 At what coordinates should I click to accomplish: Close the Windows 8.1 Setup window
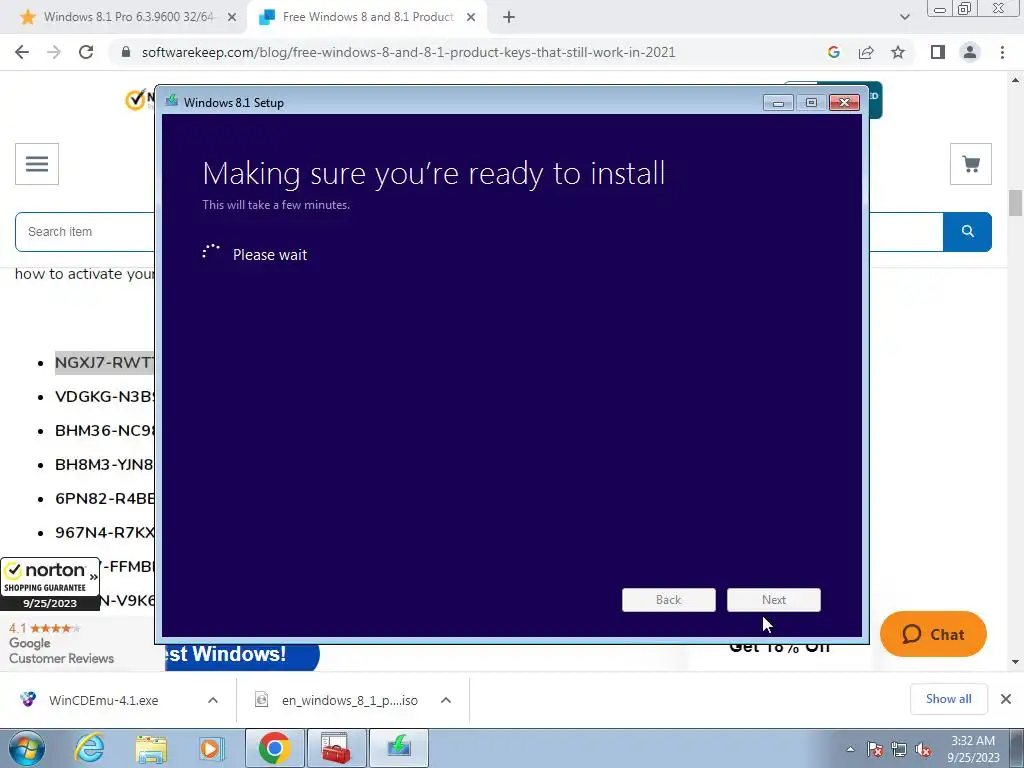(x=844, y=103)
